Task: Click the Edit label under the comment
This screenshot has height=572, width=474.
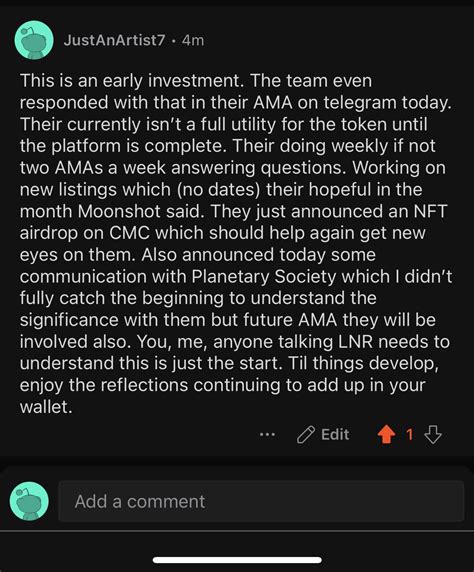Action: [335, 434]
